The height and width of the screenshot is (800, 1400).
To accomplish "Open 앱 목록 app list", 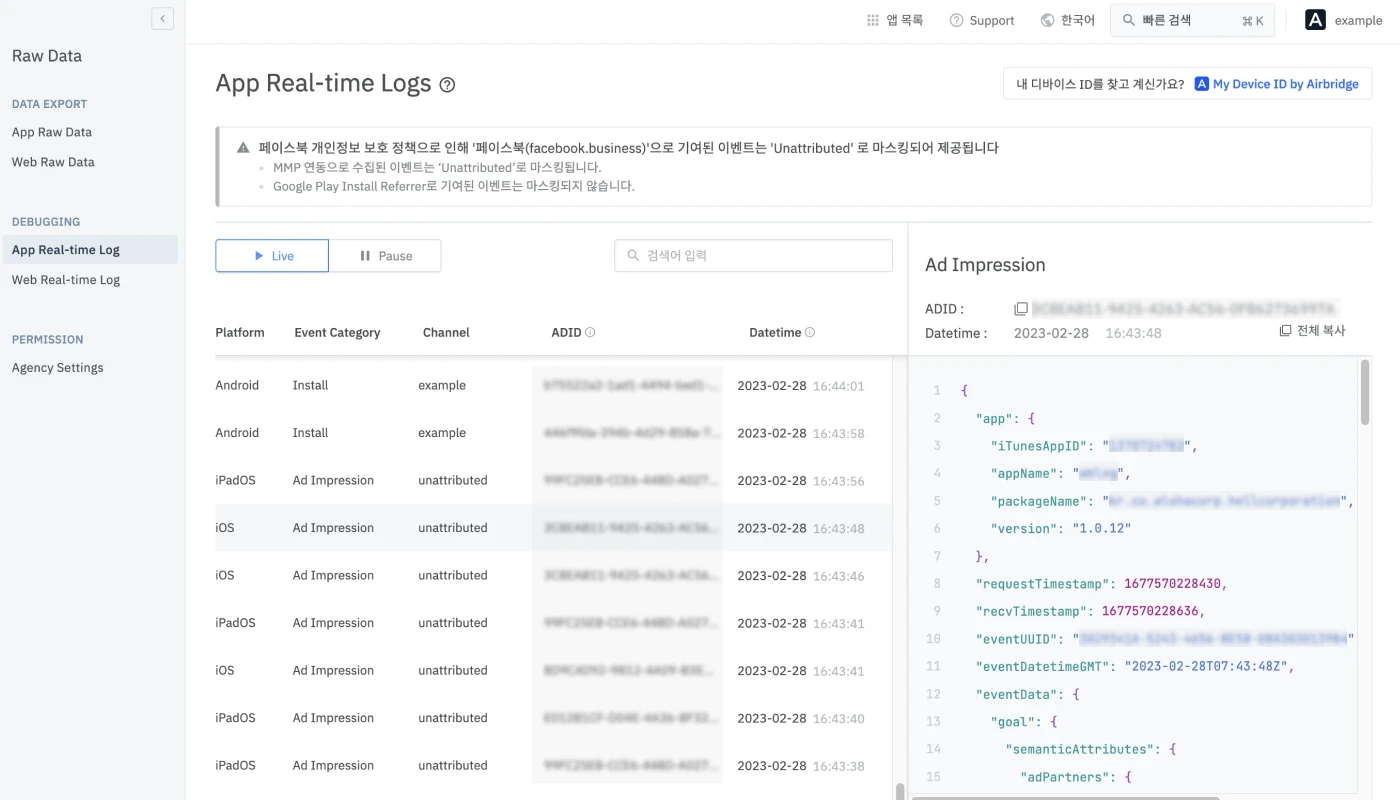I will click(x=895, y=20).
